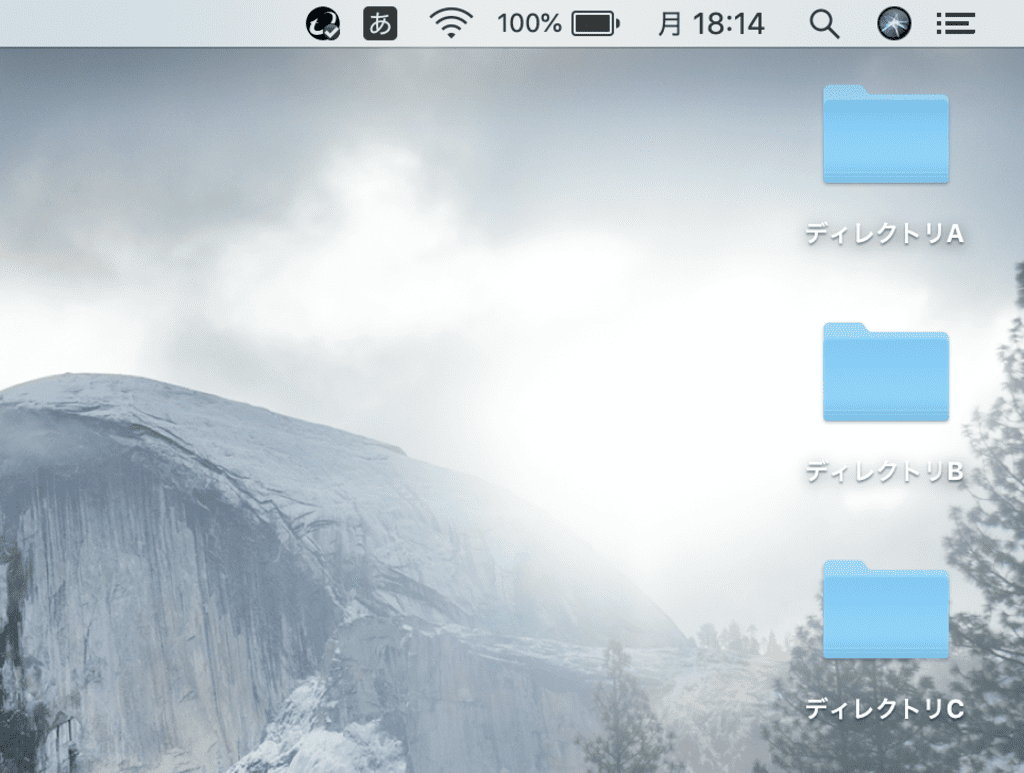
Task: Activate Siri from the menu bar
Action: click(x=894, y=24)
